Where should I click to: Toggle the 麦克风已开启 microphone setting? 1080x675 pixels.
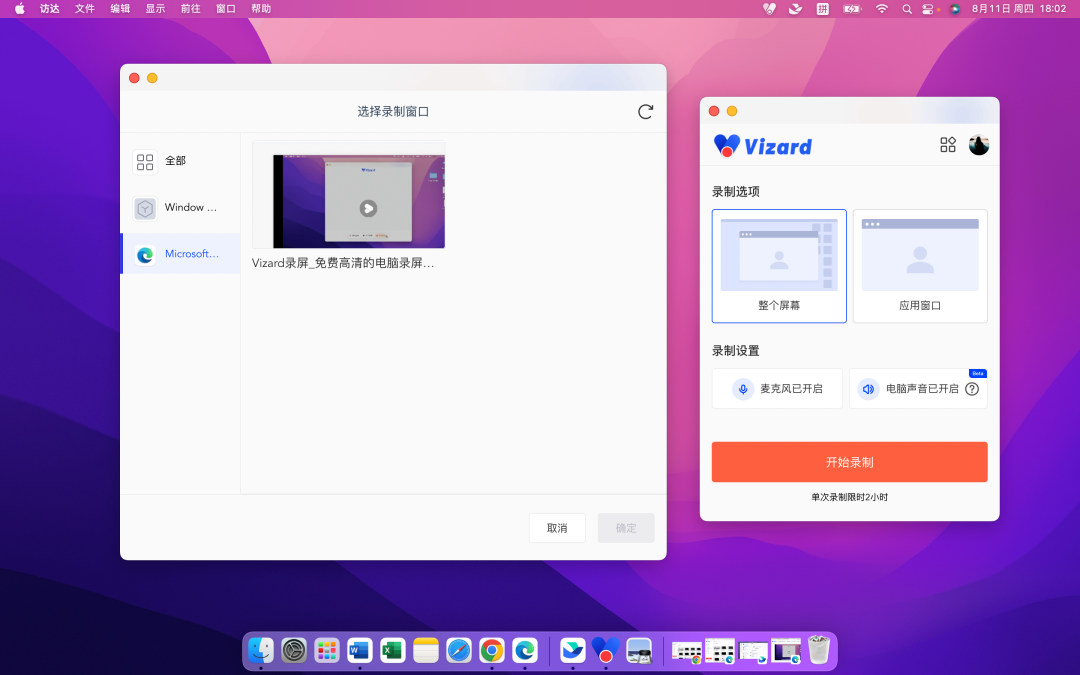[777, 388]
